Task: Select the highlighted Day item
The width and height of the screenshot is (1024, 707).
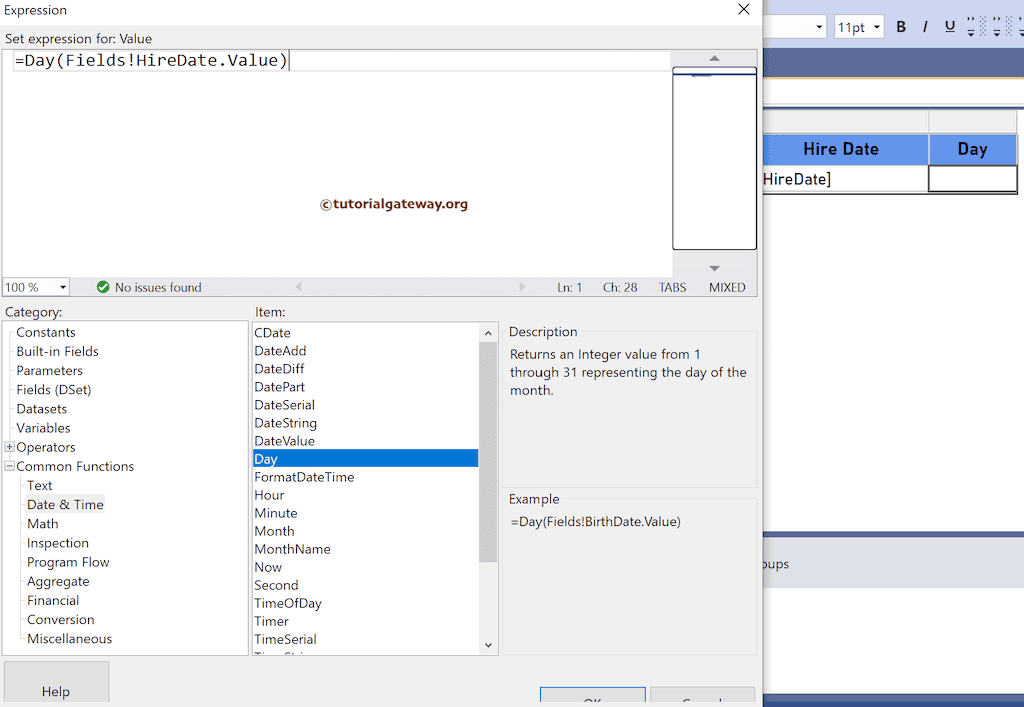Action: point(366,459)
